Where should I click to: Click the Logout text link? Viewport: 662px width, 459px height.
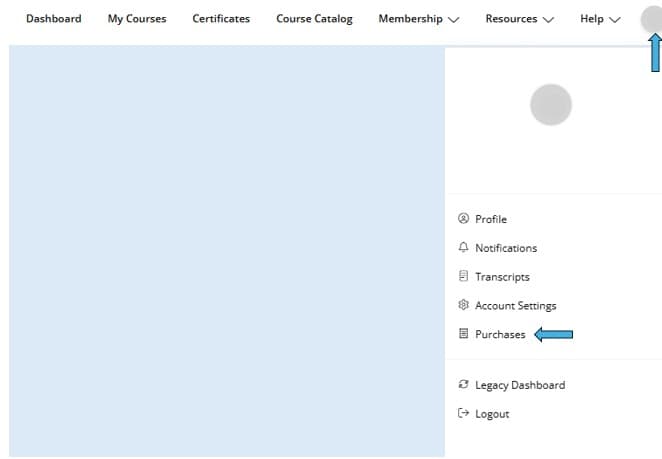[x=492, y=414]
